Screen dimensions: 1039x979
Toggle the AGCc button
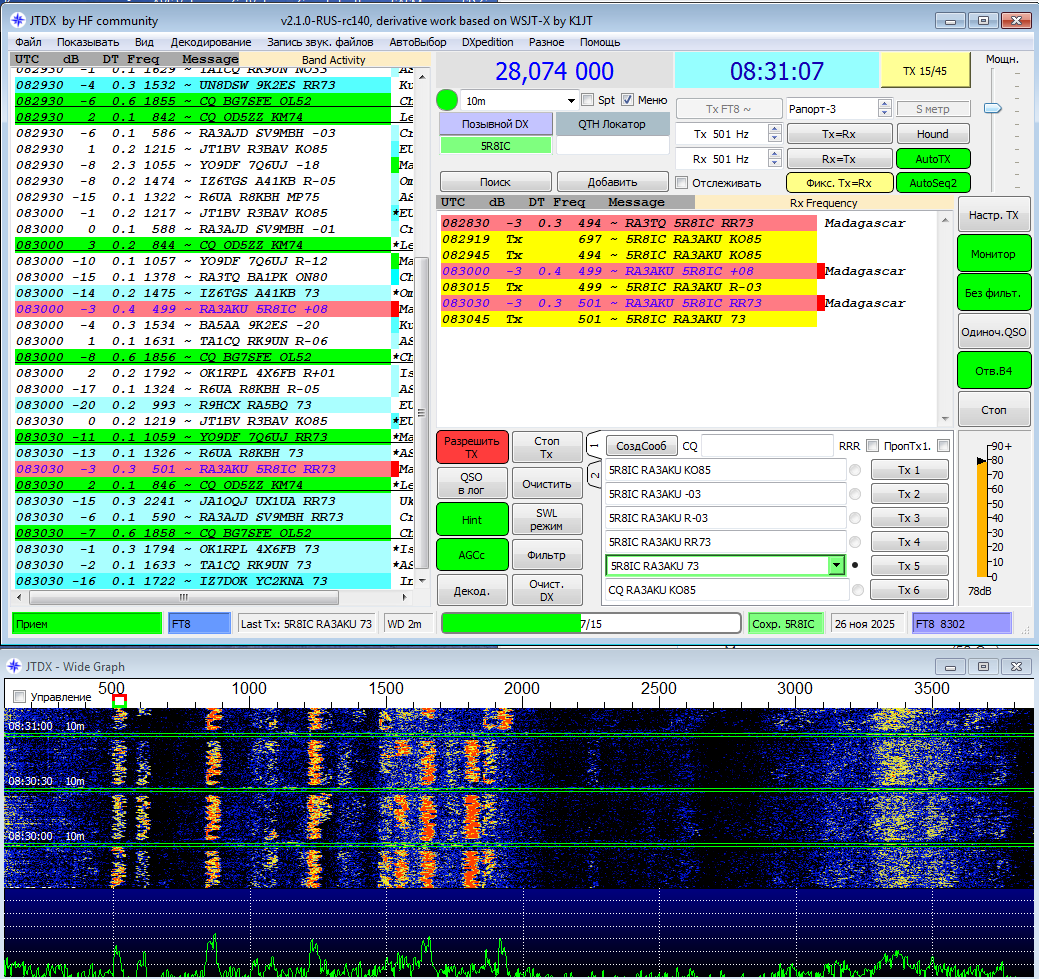[472, 555]
